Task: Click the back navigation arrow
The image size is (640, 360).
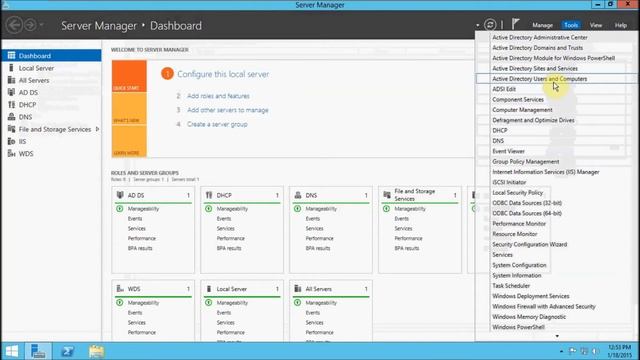Action: pyautogui.click(x=14, y=25)
